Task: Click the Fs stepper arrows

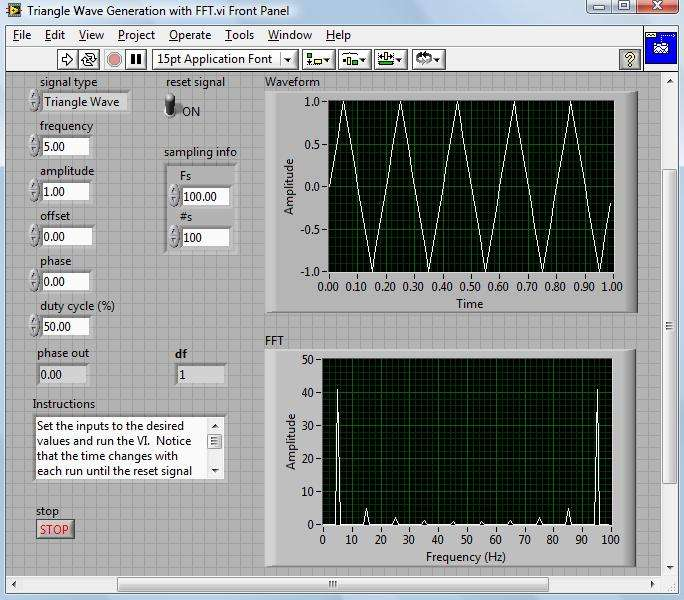Action: [174, 195]
